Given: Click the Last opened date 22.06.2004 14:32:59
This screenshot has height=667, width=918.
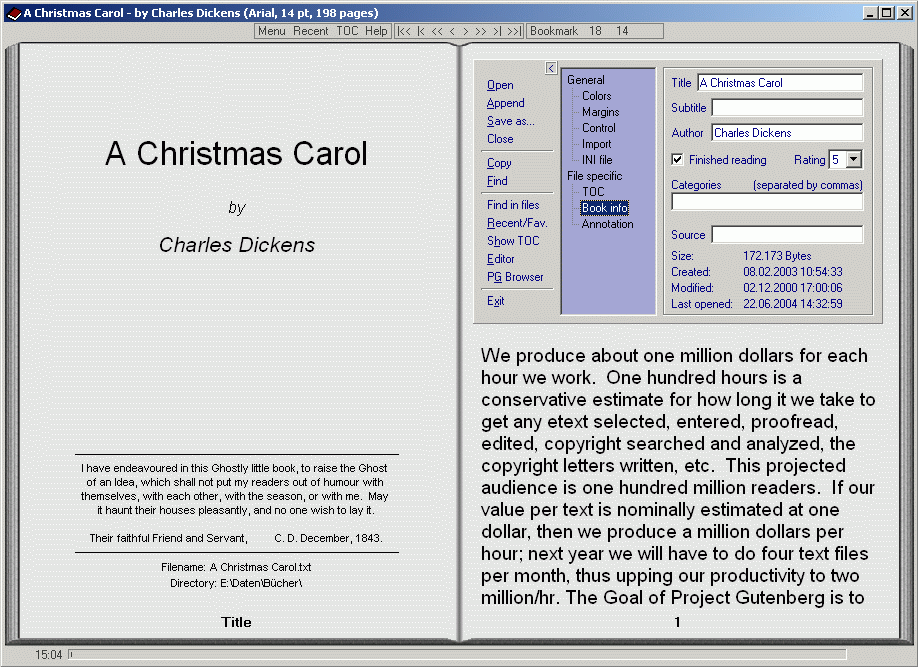Looking at the screenshot, I should tap(793, 304).
